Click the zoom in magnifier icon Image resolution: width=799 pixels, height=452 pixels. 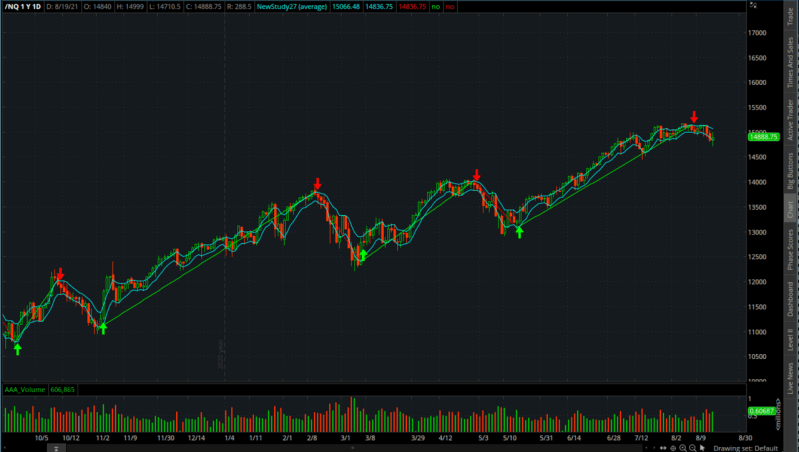683,448
